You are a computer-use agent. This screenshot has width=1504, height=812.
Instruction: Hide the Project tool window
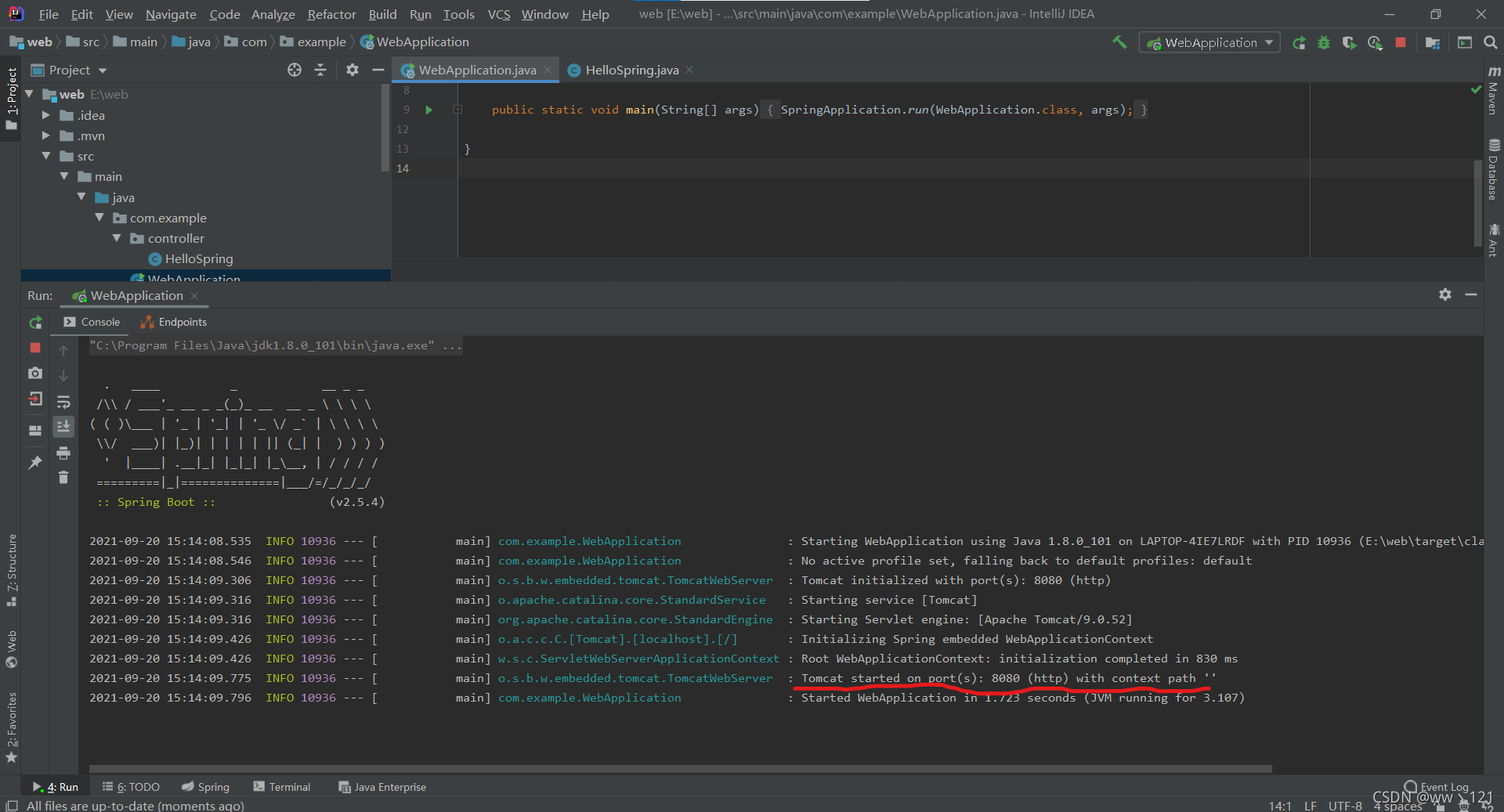tap(378, 70)
